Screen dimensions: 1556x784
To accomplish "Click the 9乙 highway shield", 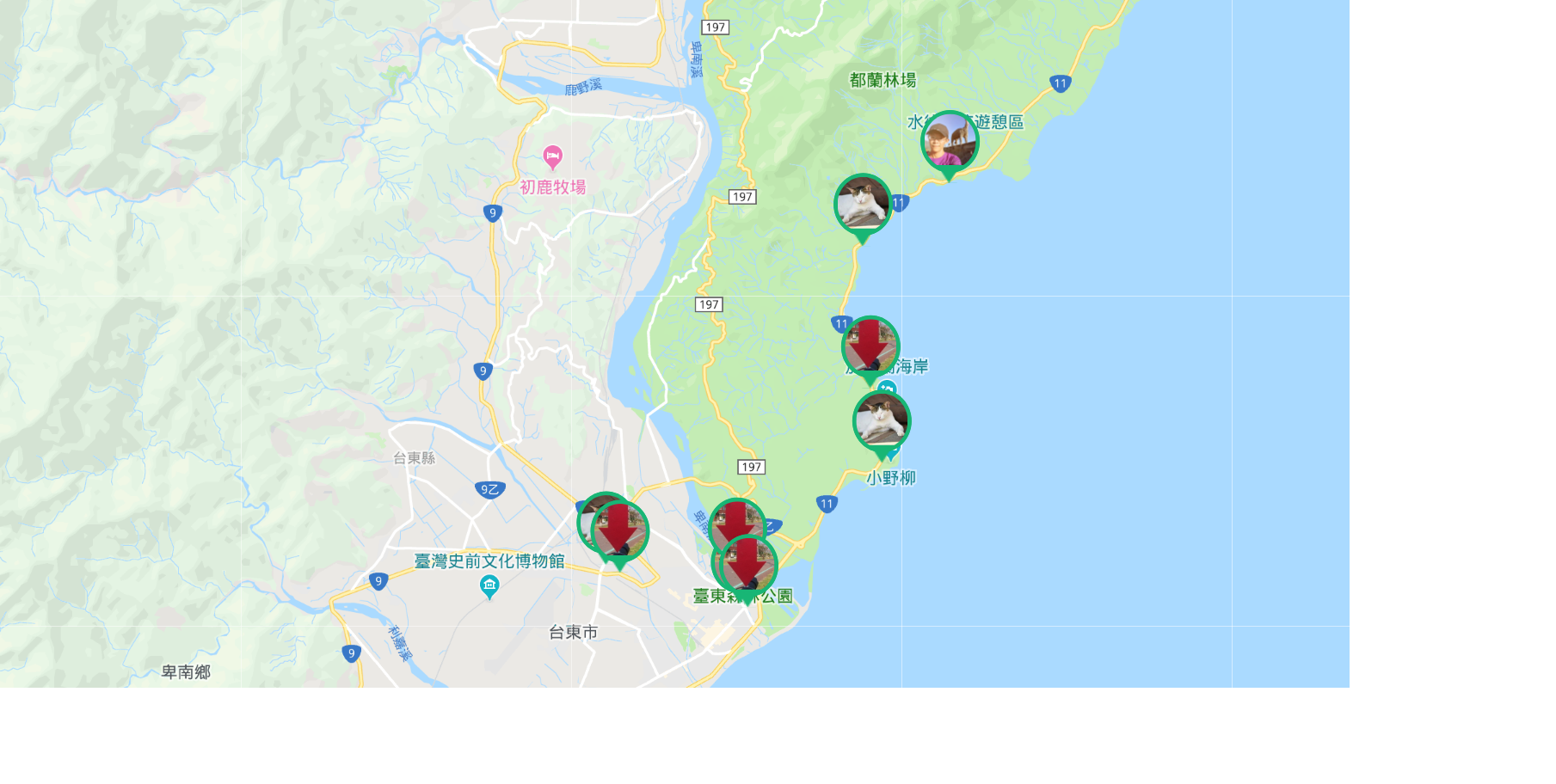I will pyautogui.click(x=489, y=490).
